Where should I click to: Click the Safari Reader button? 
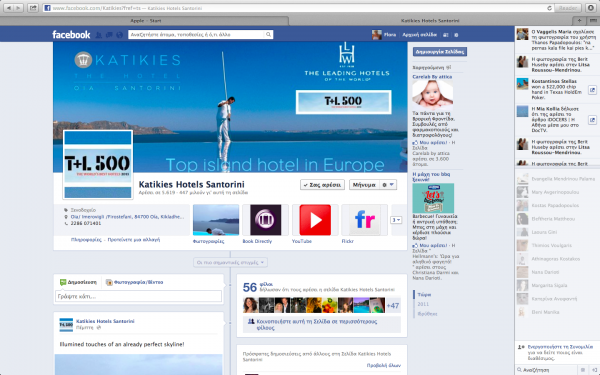click(x=568, y=8)
